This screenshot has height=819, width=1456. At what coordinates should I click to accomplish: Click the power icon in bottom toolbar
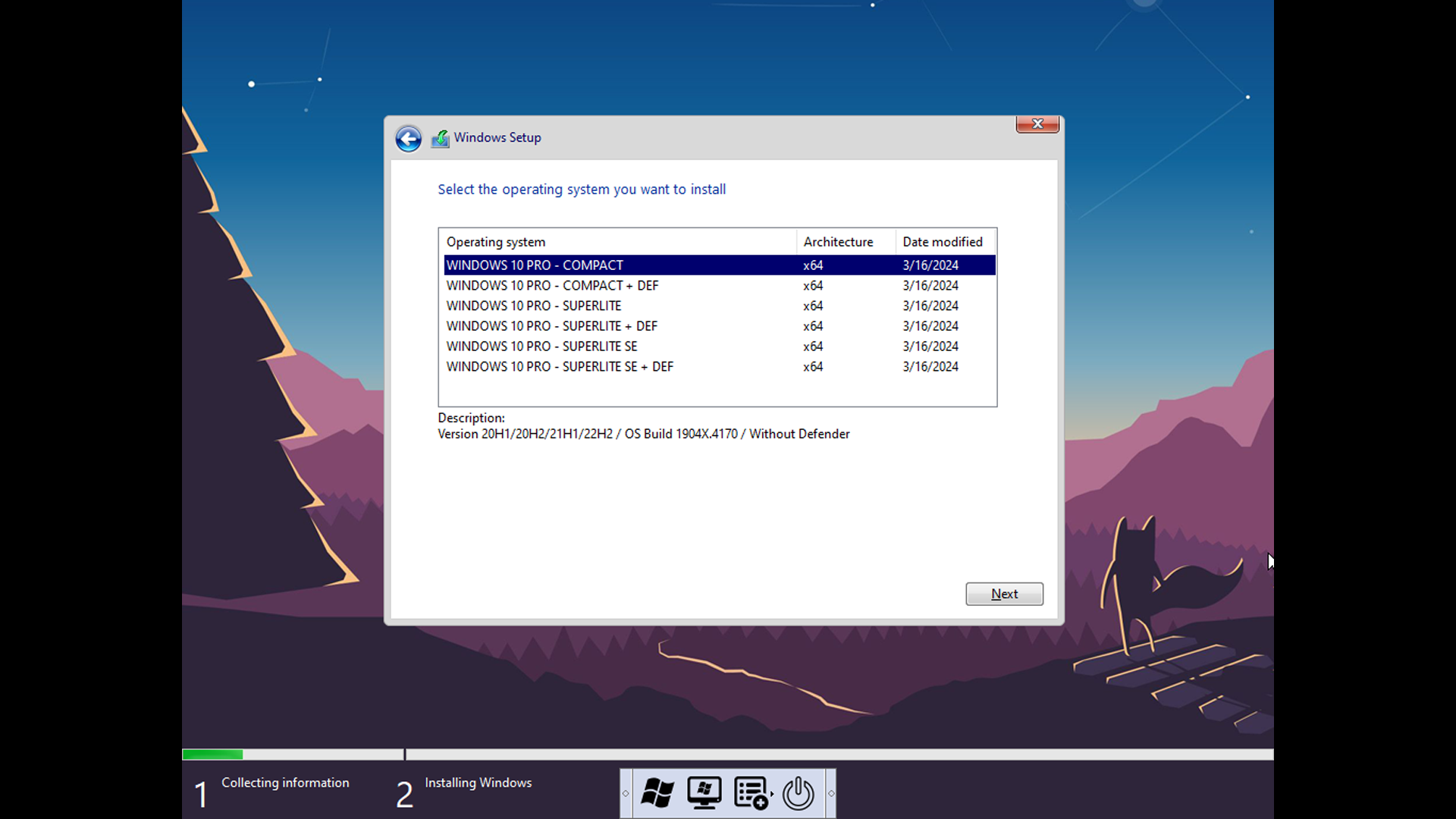(x=799, y=793)
